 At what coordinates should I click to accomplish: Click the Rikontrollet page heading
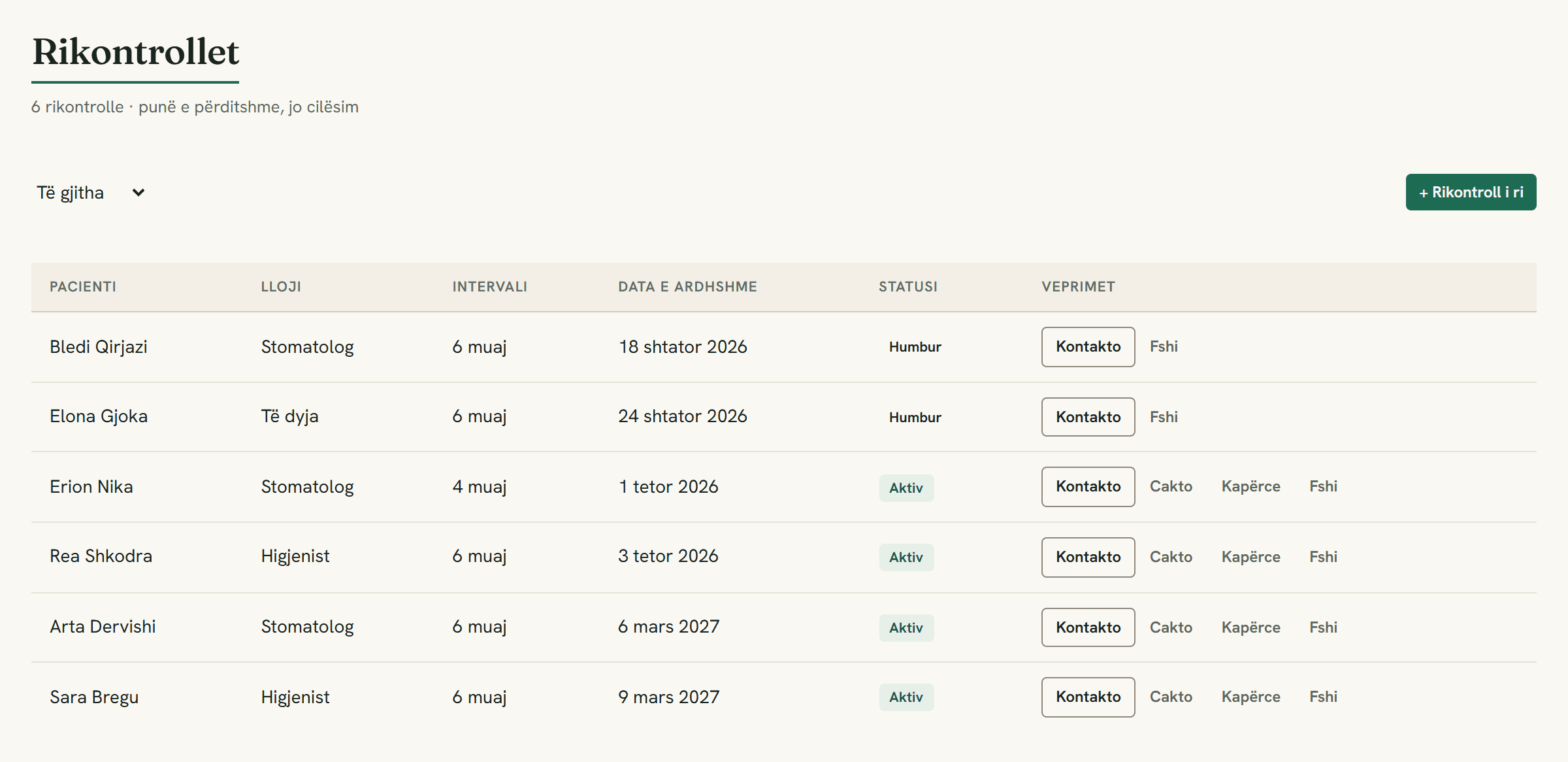click(136, 52)
